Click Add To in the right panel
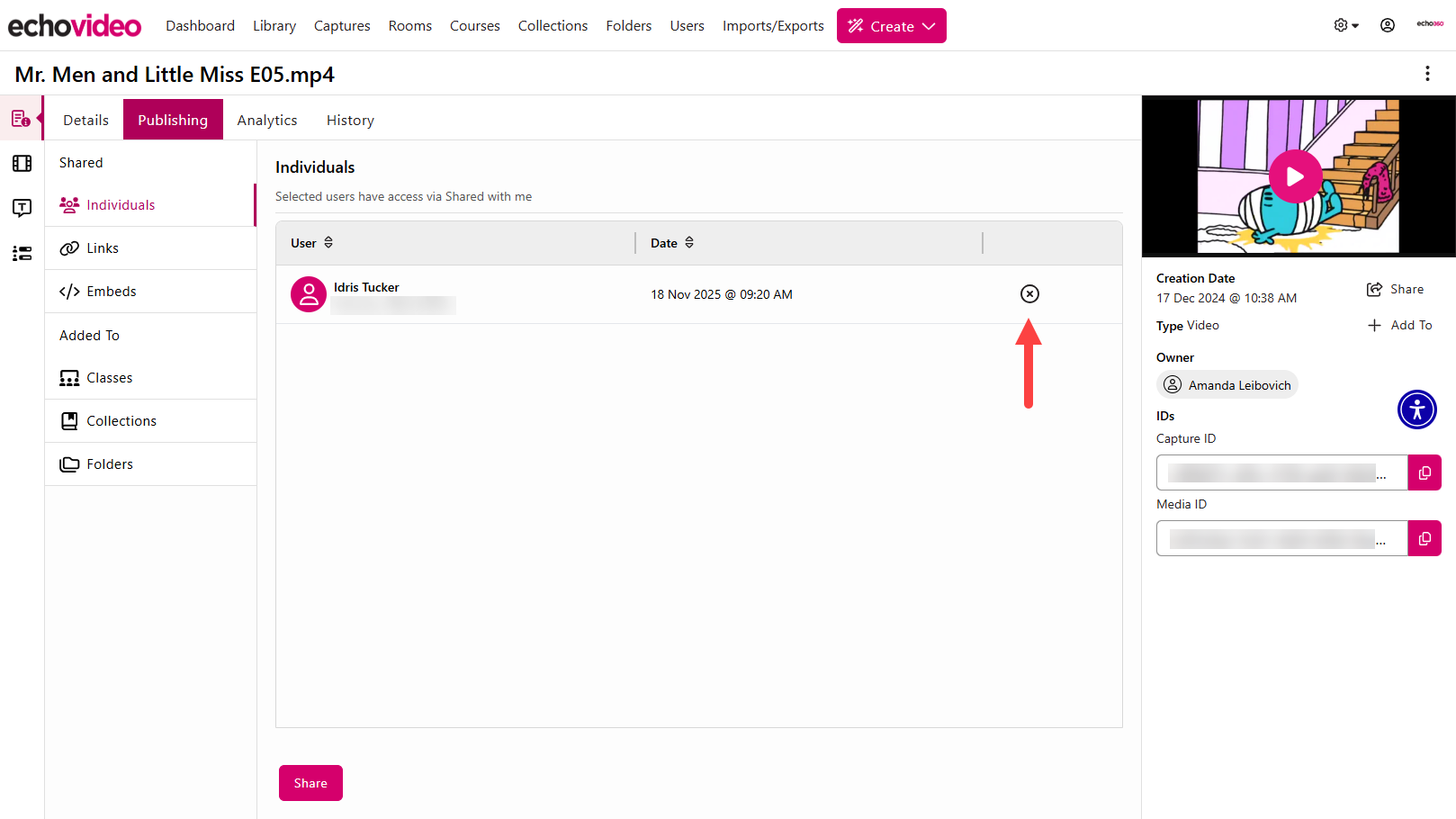The image size is (1456, 819). (x=1400, y=325)
